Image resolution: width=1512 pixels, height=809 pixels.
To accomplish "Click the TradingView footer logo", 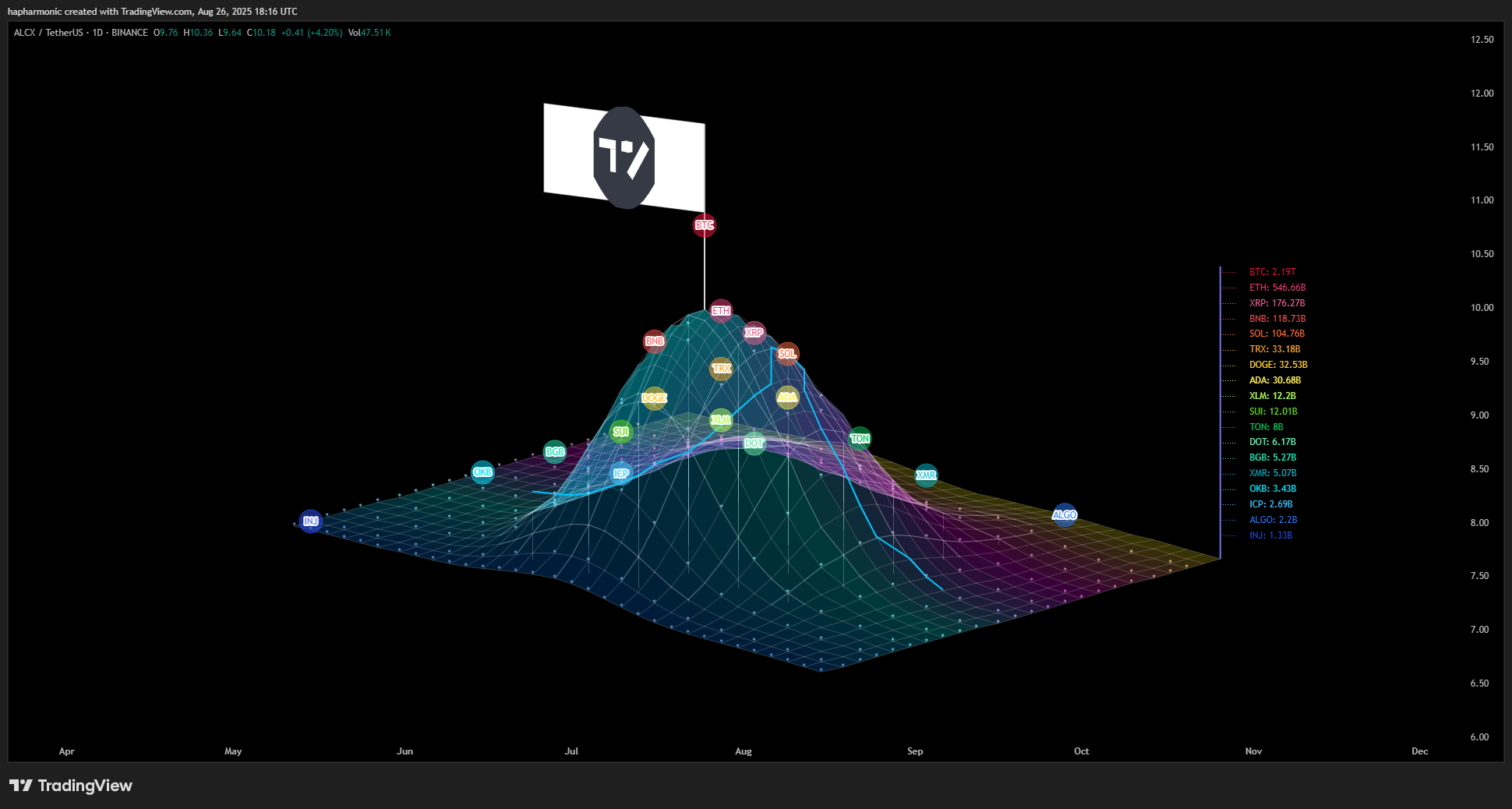I will (71, 786).
